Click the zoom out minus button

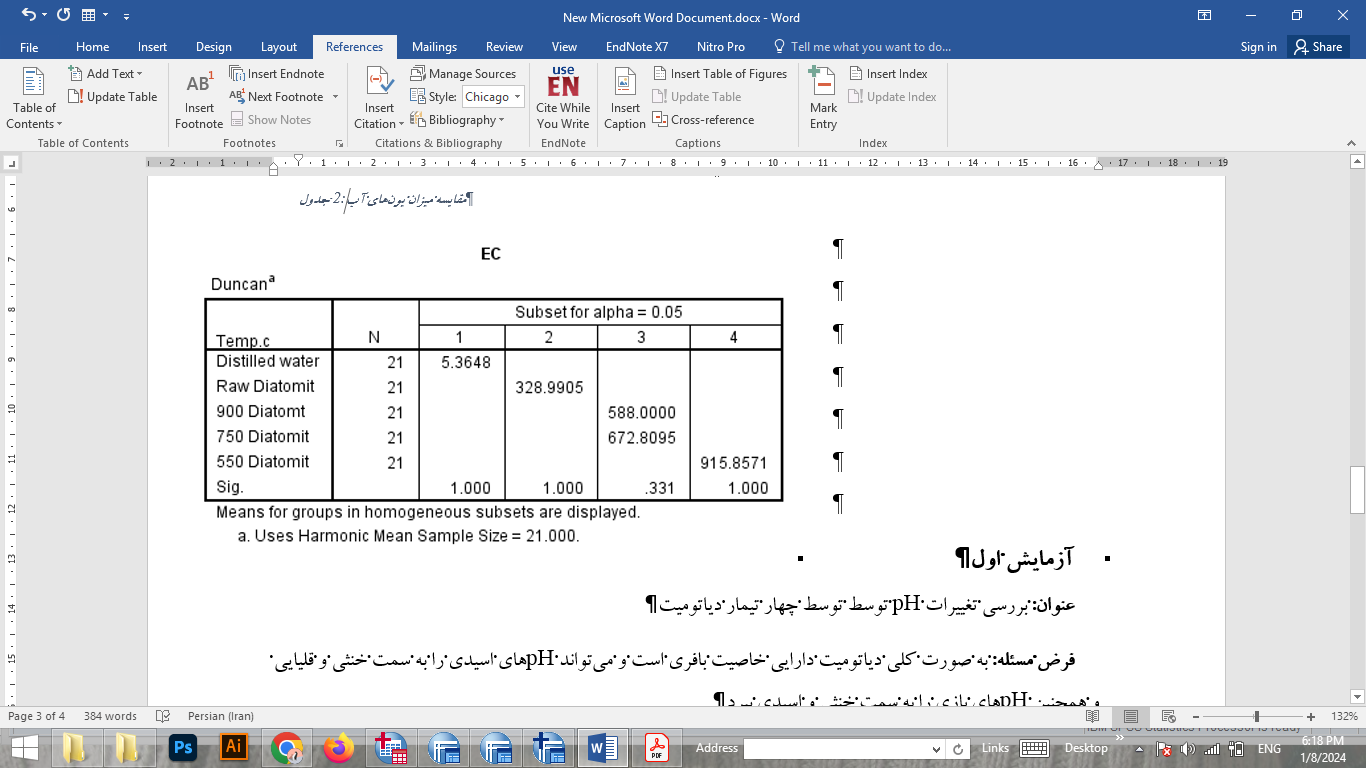[1197, 716]
